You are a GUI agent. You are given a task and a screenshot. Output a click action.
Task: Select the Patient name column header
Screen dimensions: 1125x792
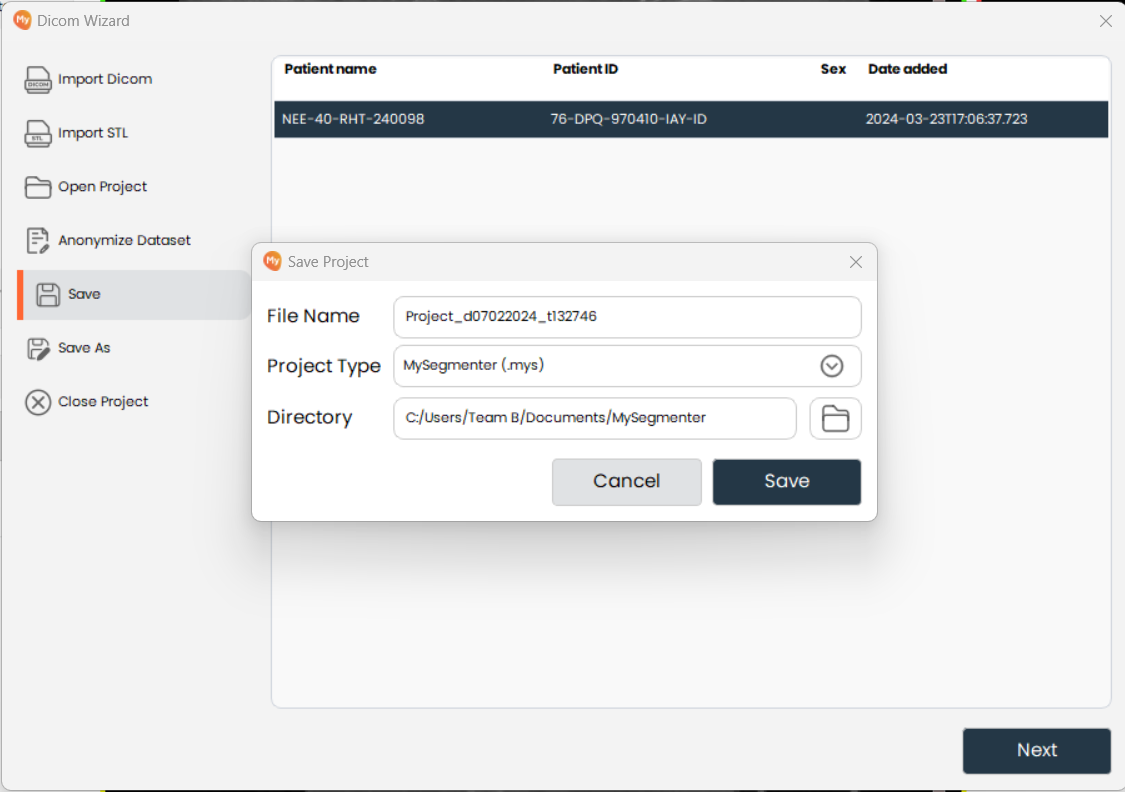point(330,69)
